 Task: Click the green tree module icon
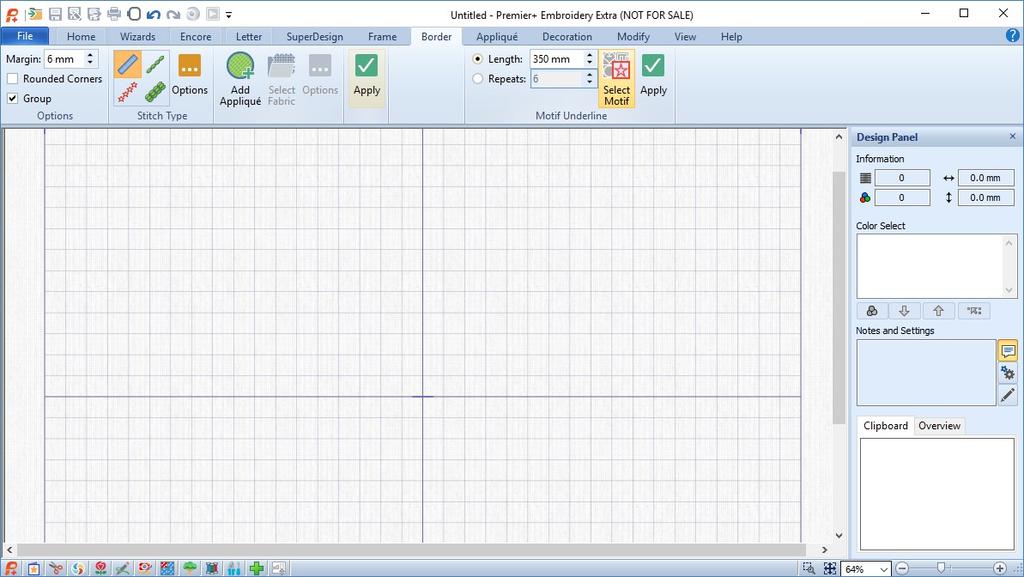[189, 568]
